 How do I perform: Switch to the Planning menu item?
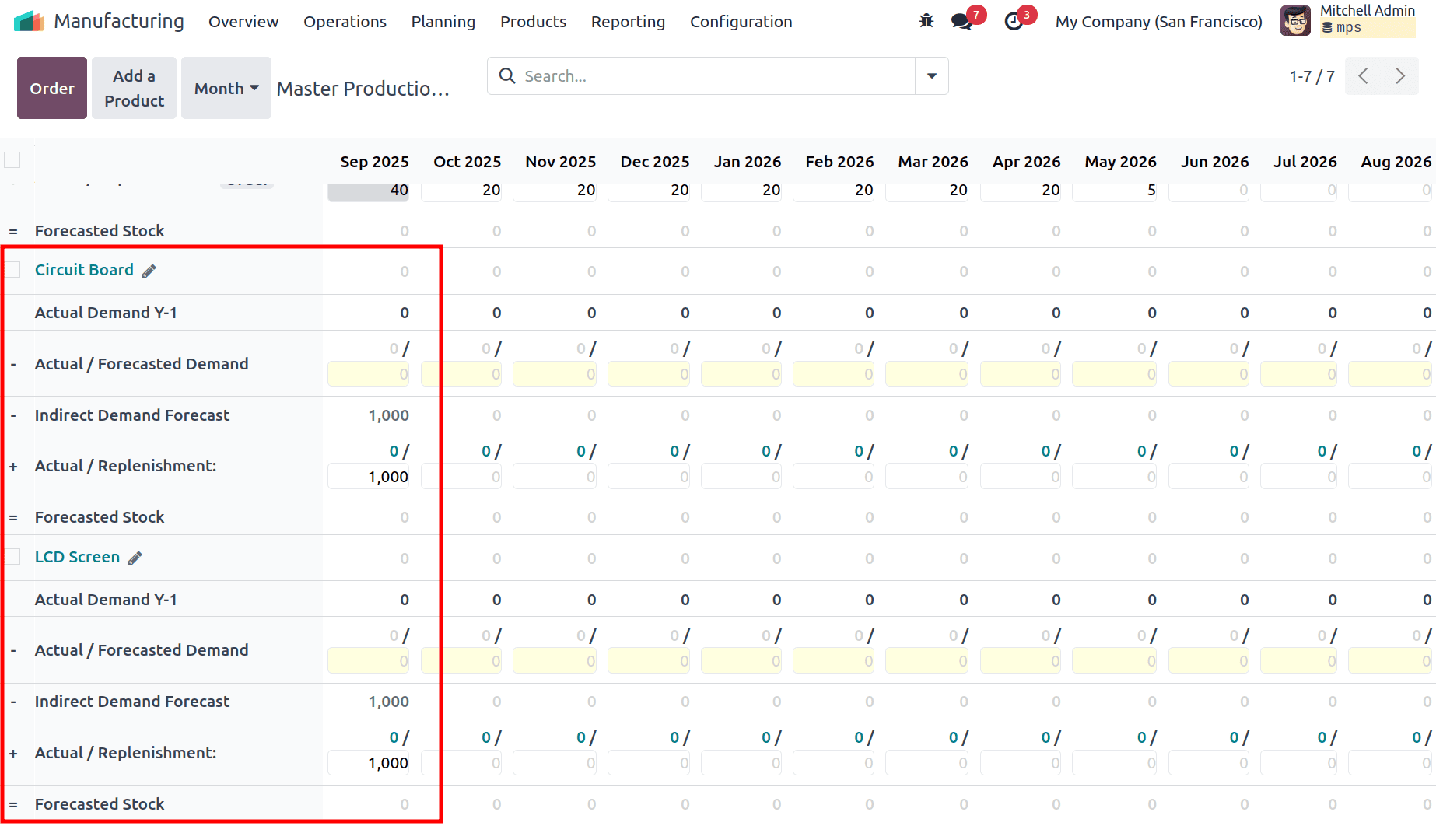443,22
